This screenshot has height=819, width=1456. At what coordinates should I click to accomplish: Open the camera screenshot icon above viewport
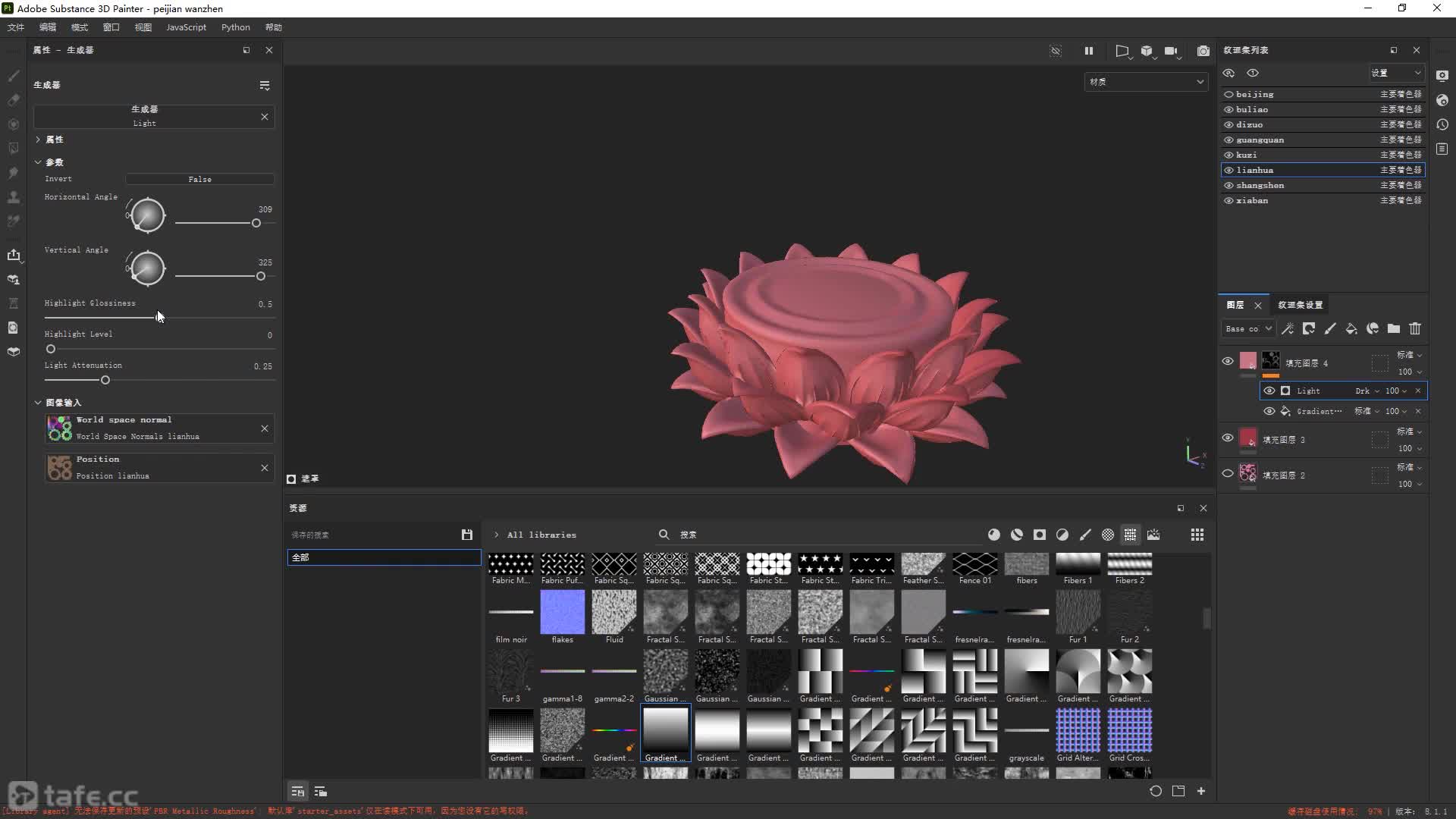(x=1203, y=51)
